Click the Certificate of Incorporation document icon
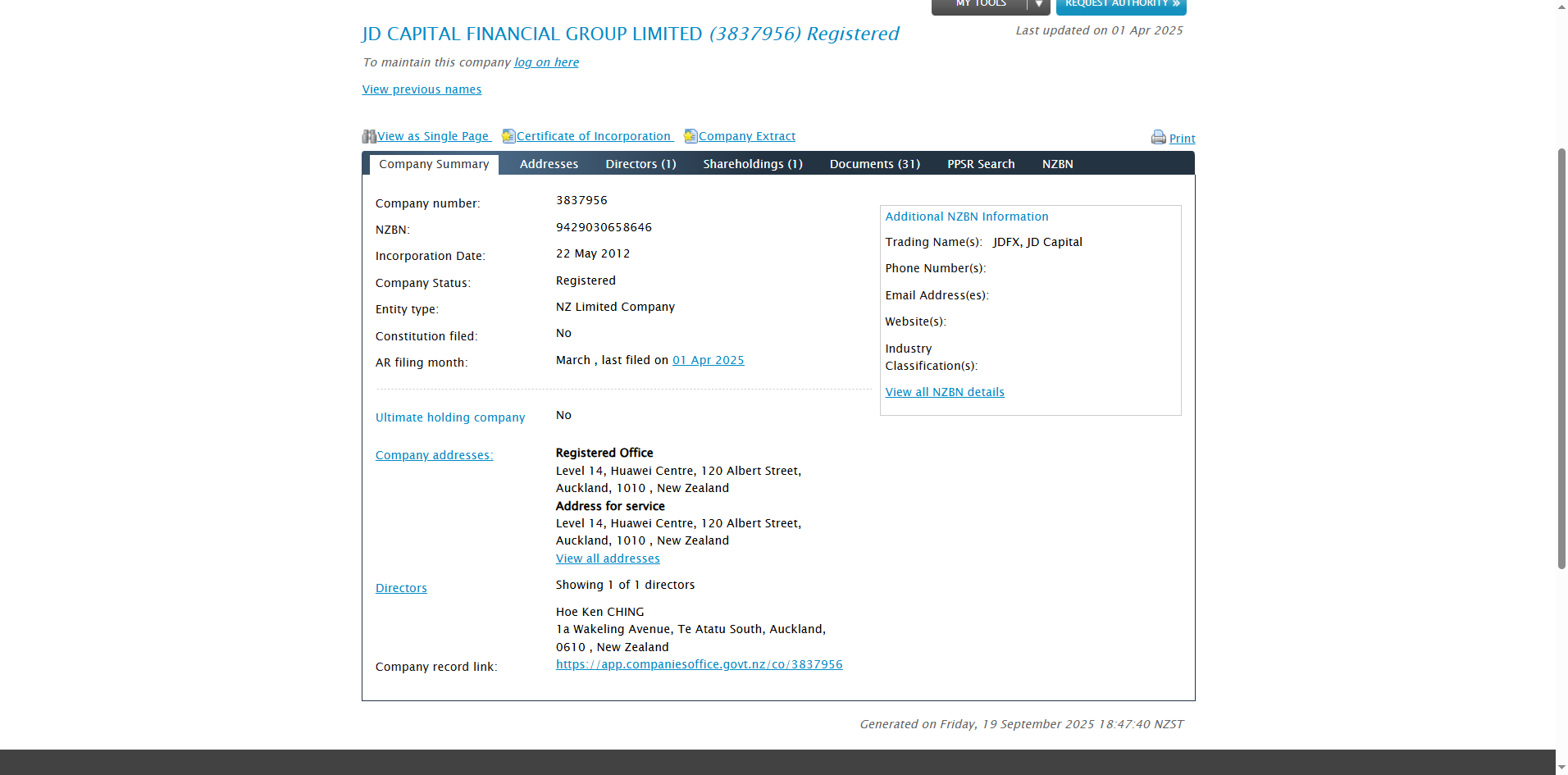The width and height of the screenshot is (1568, 775). 508,136
